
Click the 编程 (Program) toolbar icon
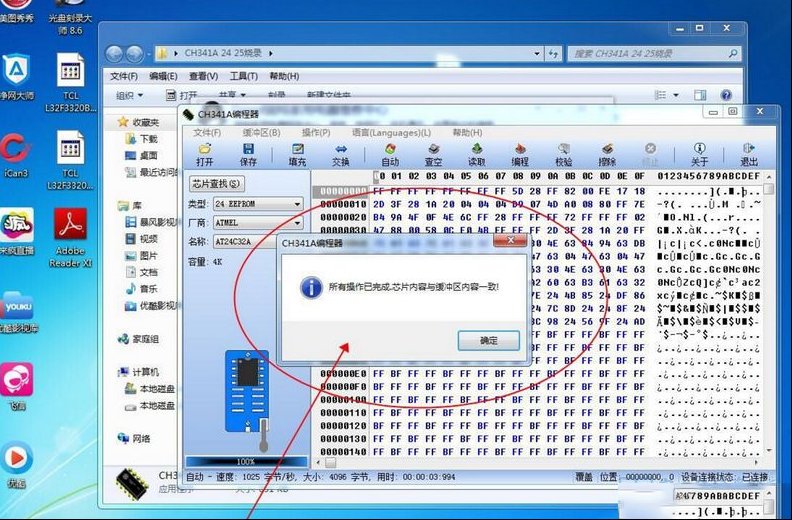tap(520, 155)
